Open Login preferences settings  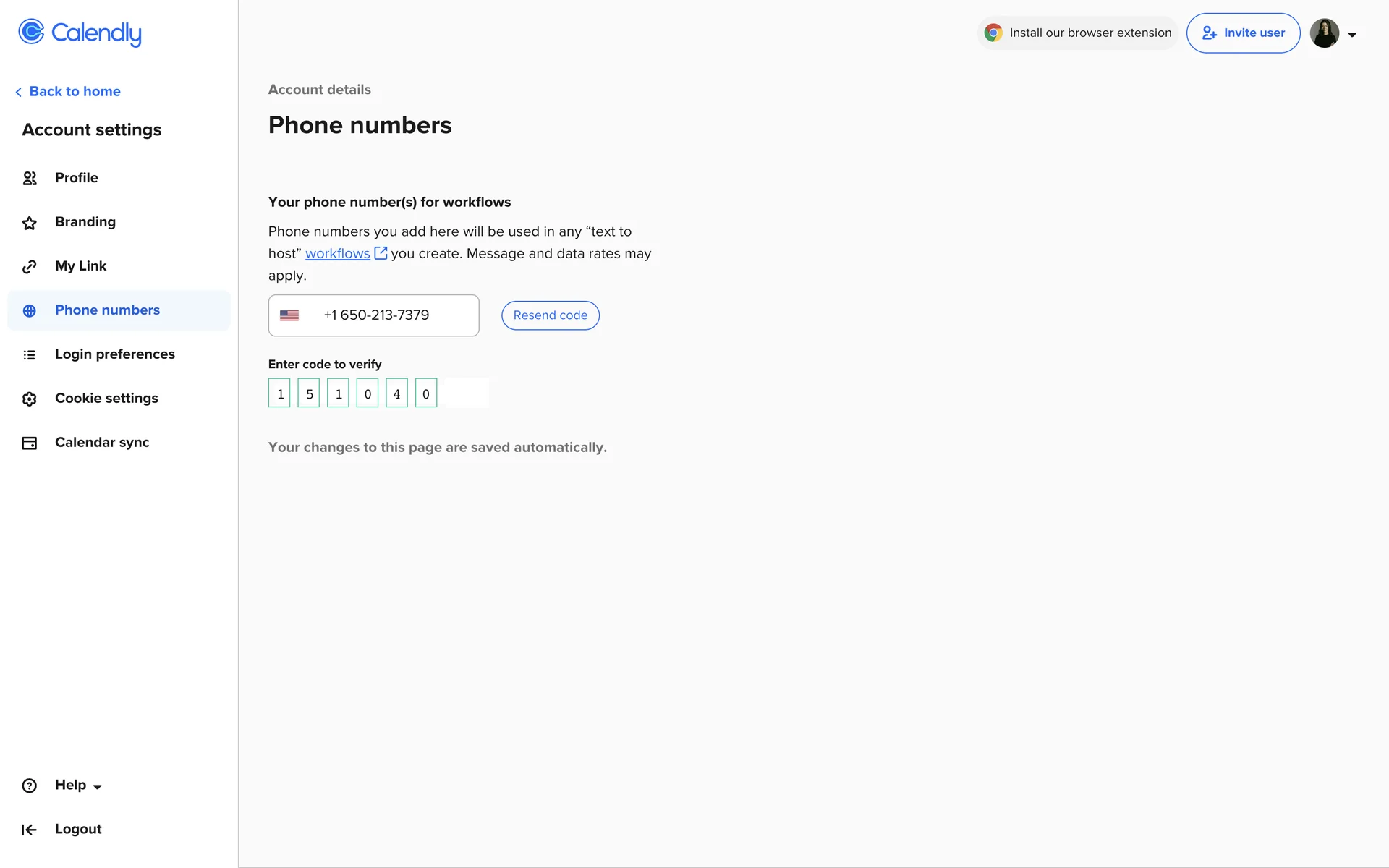click(x=114, y=354)
